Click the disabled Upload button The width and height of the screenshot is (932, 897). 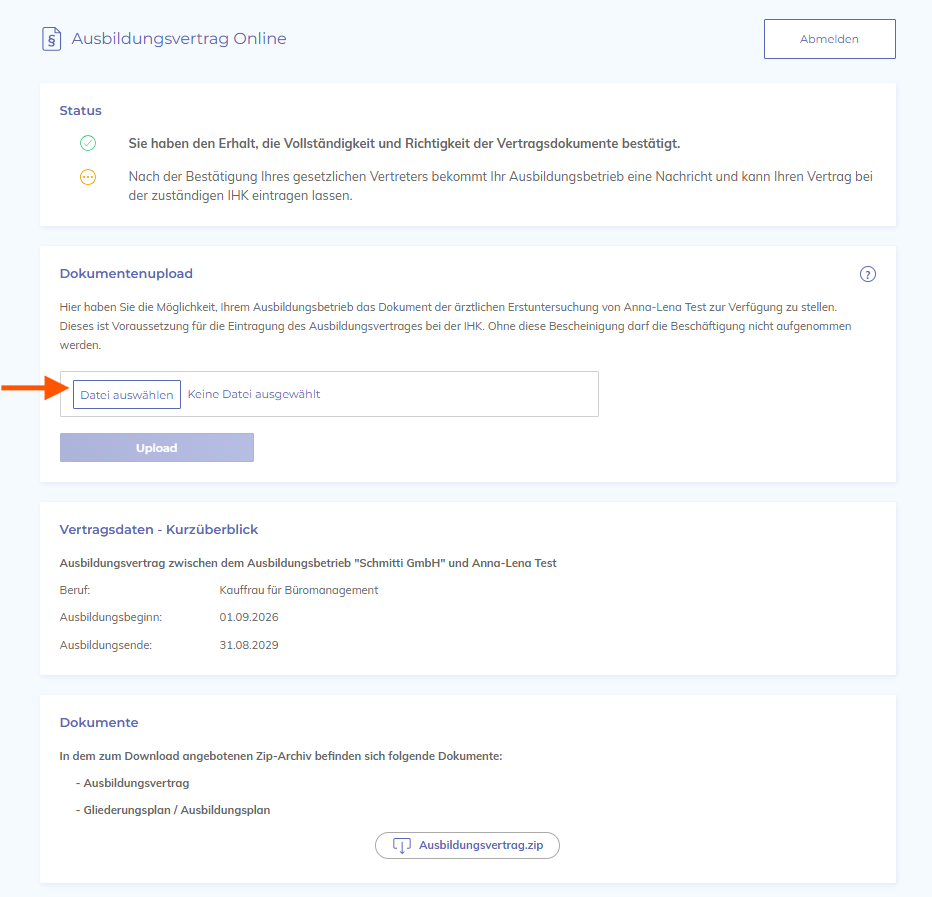[x=156, y=448]
